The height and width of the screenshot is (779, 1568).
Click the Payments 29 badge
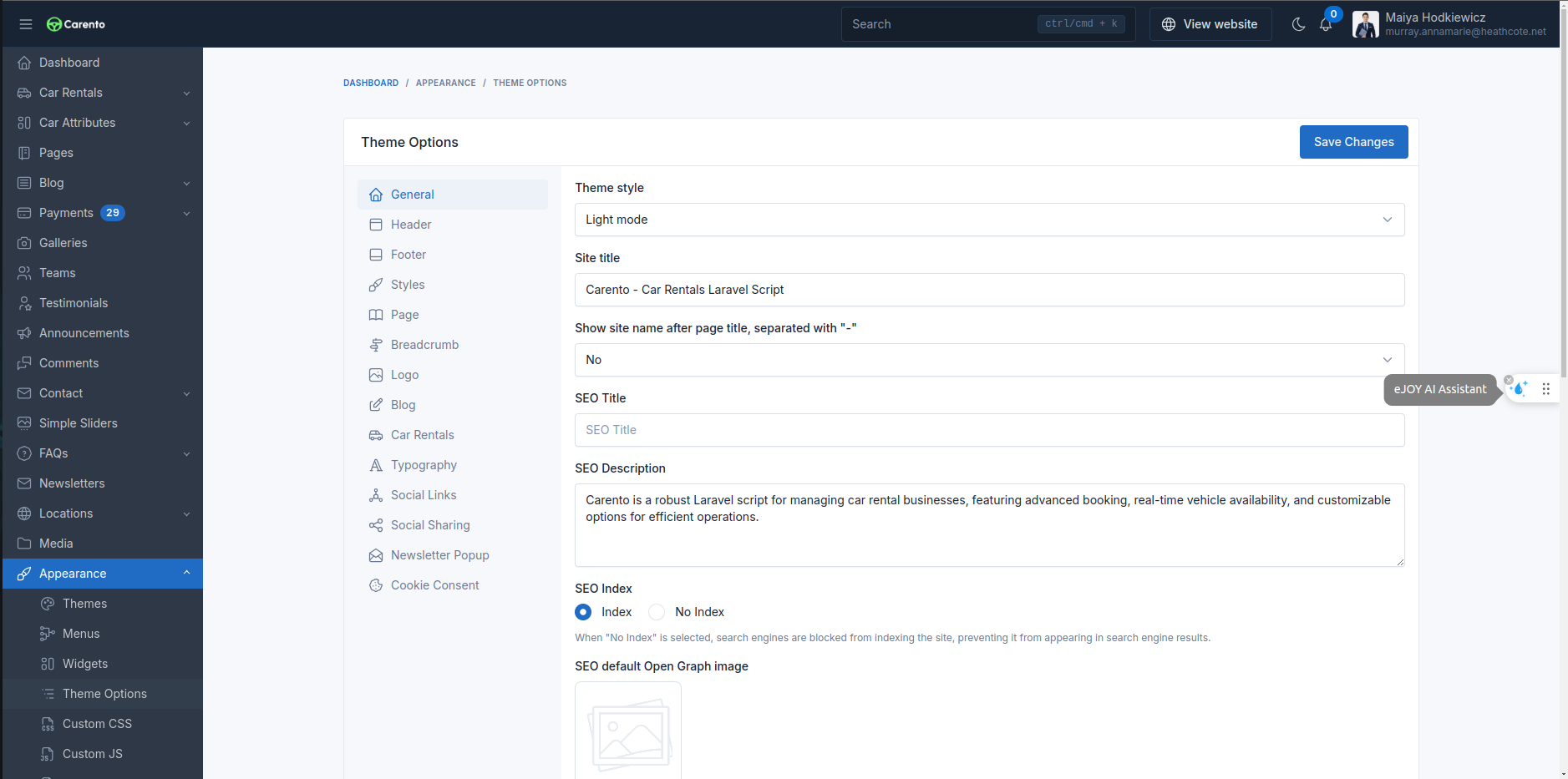(x=113, y=213)
